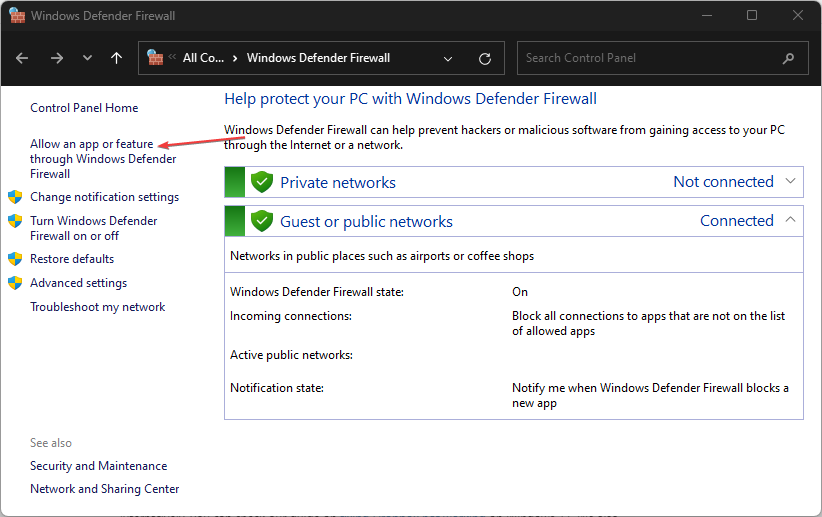Image resolution: width=822 pixels, height=517 pixels.
Task: Go forward using the forward arrow
Action: (x=57, y=58)
